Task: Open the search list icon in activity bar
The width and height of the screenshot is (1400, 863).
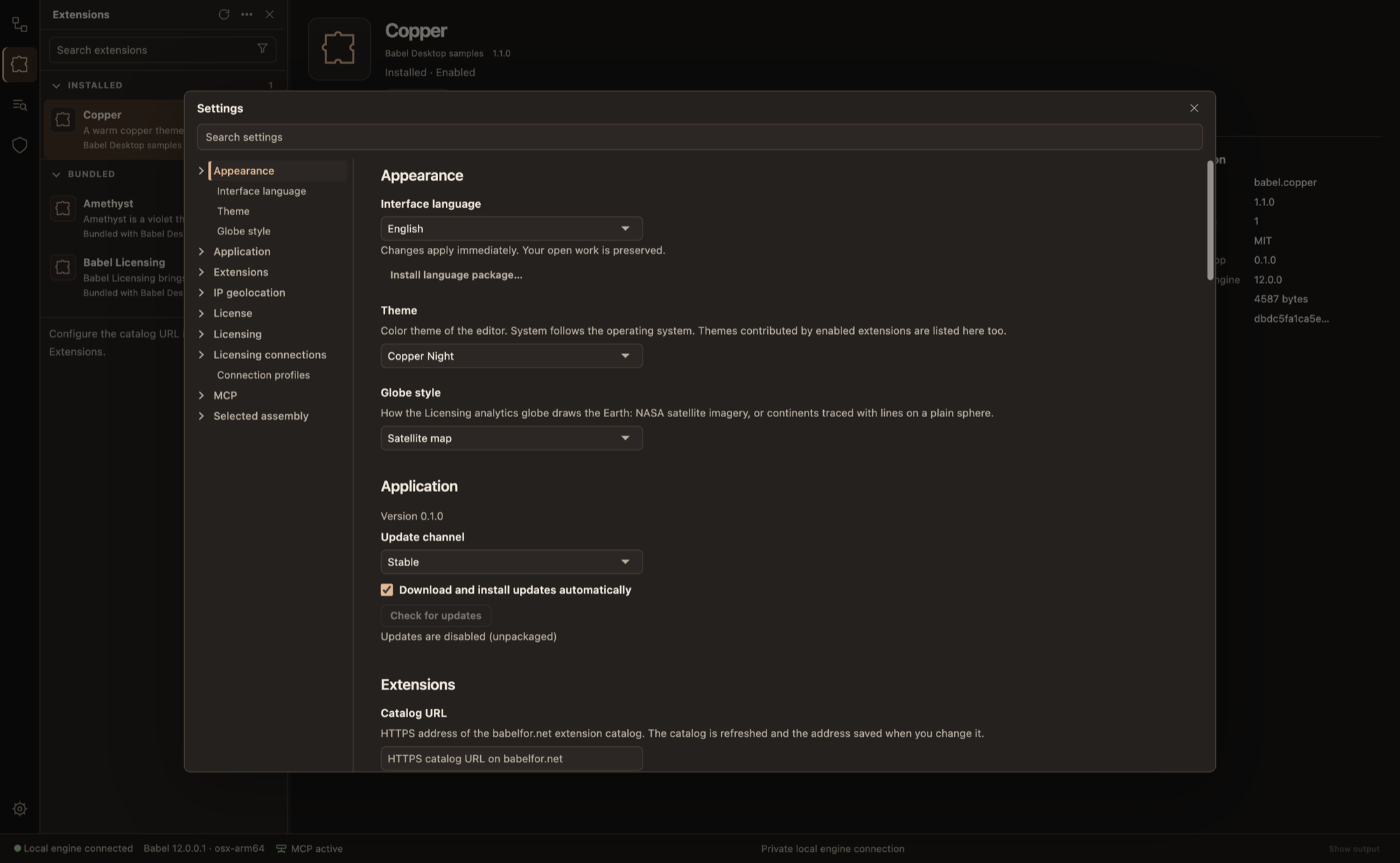Action: 20,105
